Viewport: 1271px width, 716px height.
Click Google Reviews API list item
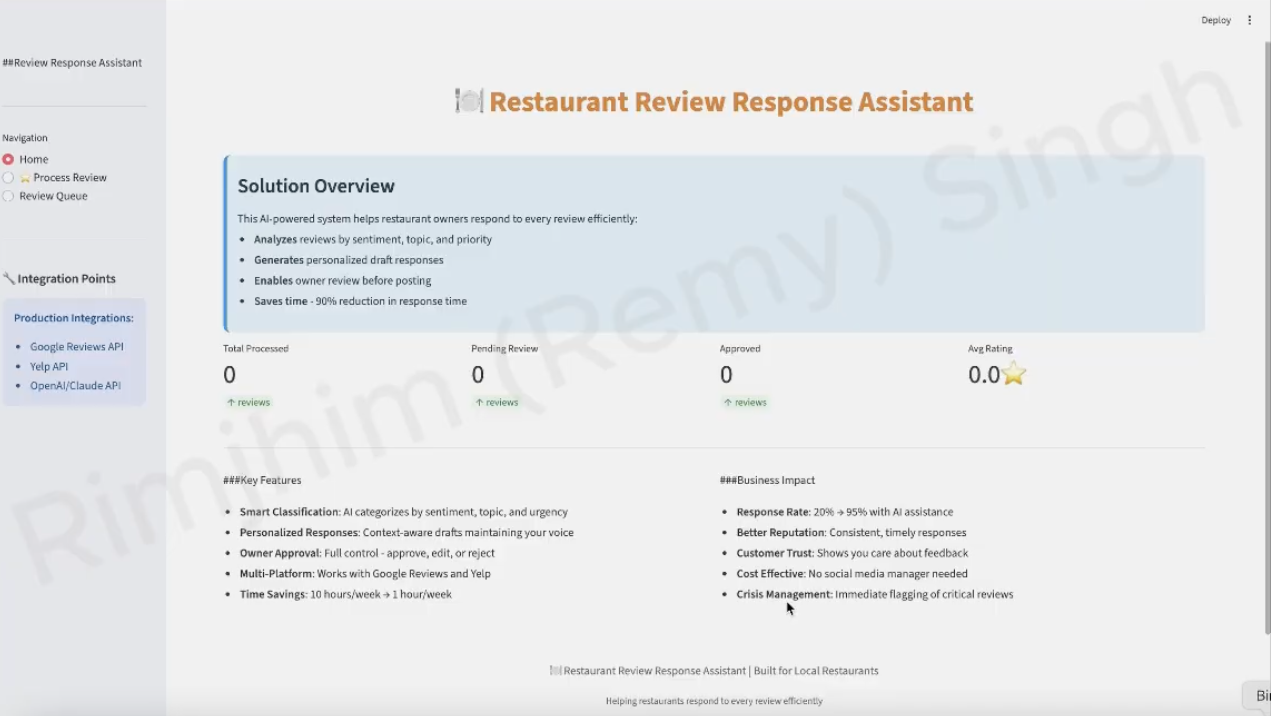point(77,347)
